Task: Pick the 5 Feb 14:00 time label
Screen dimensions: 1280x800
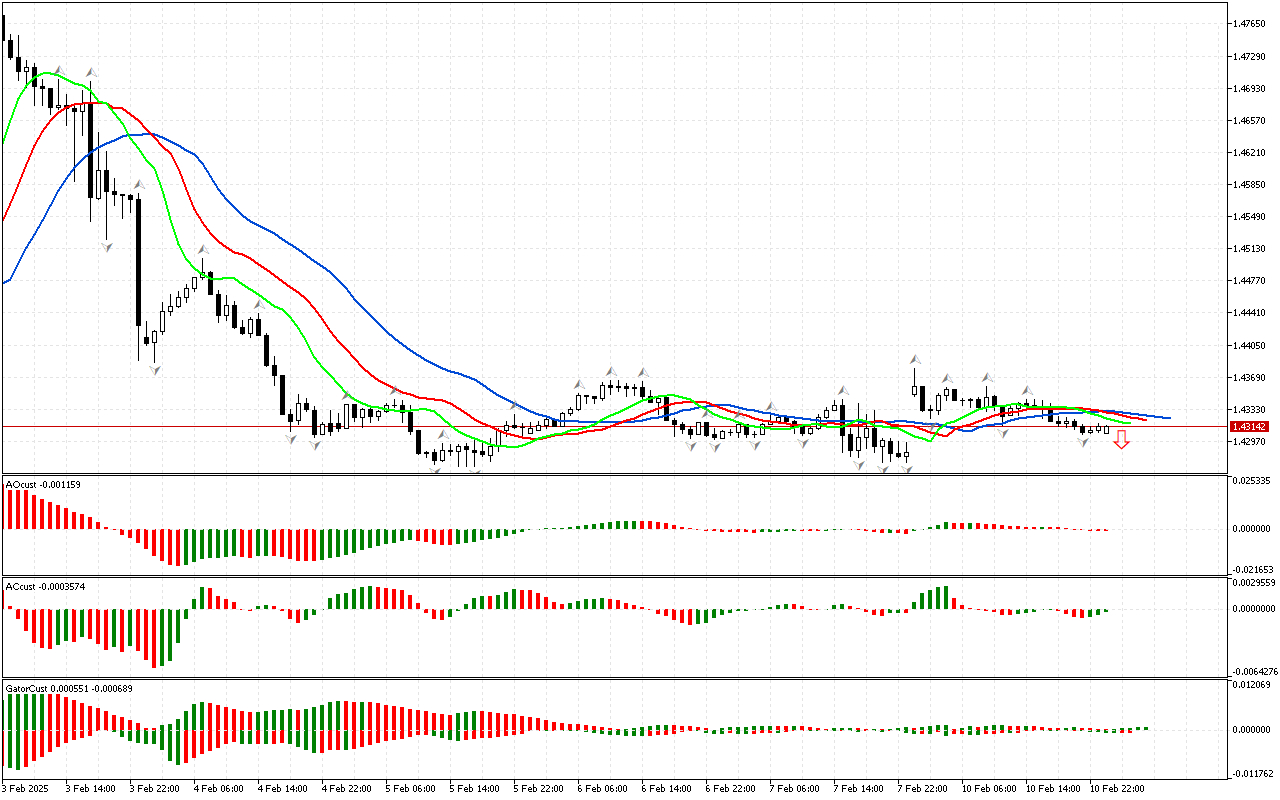Action: click(x=474, y=788)
